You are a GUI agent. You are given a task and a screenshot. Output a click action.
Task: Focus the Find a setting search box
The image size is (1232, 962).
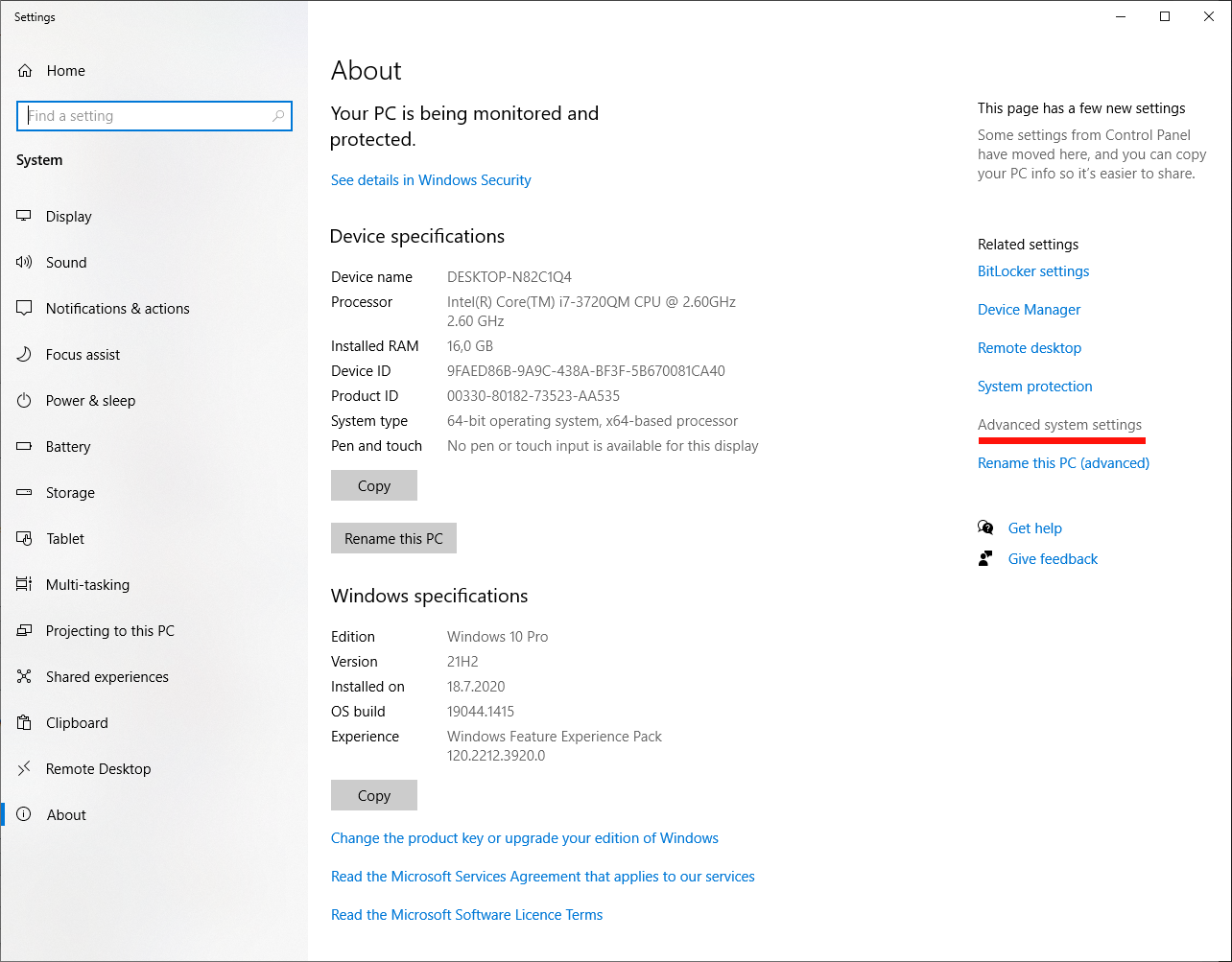click(x=154, y=116)
